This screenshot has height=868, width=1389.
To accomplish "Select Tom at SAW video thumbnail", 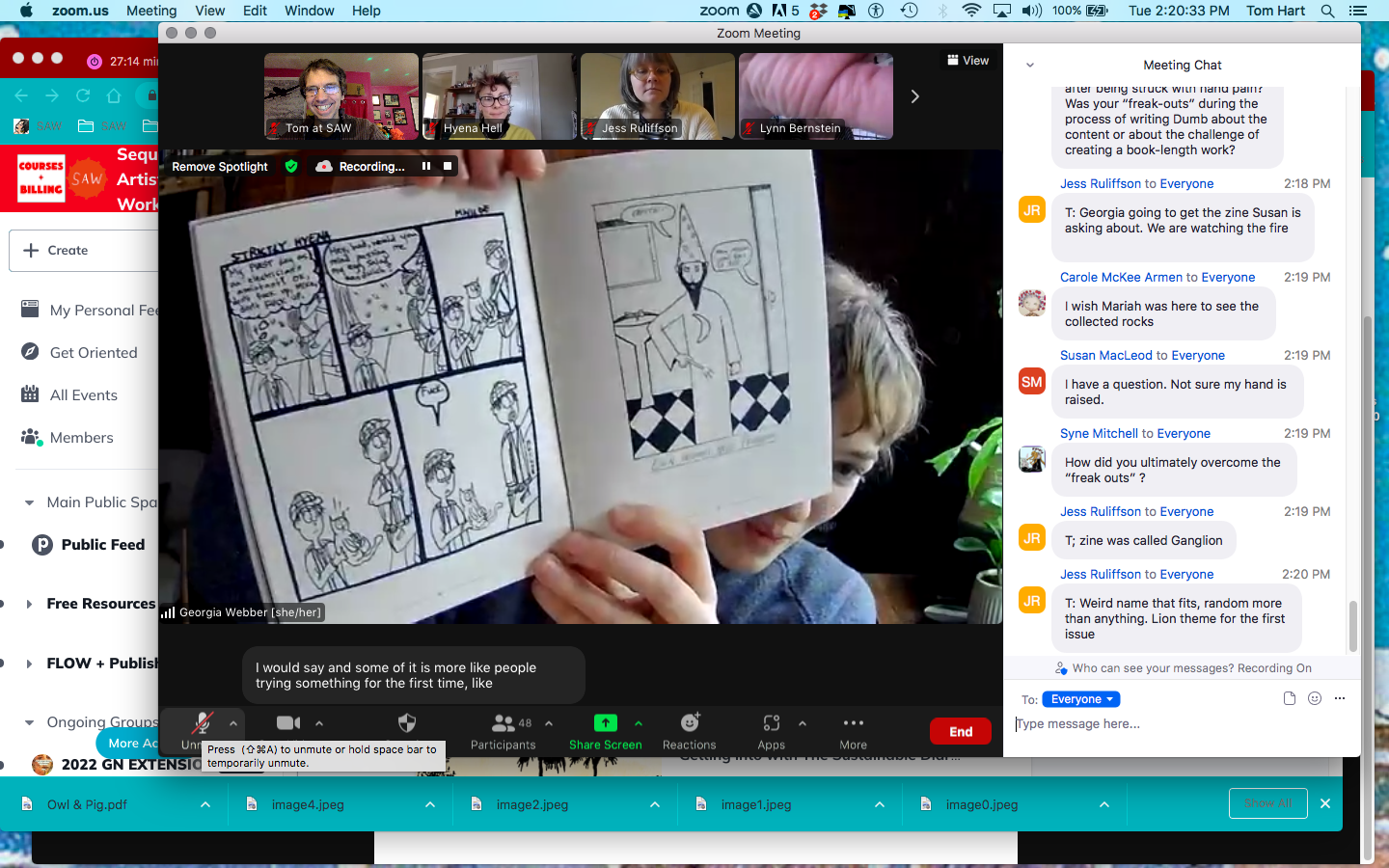I will [341, 96].
